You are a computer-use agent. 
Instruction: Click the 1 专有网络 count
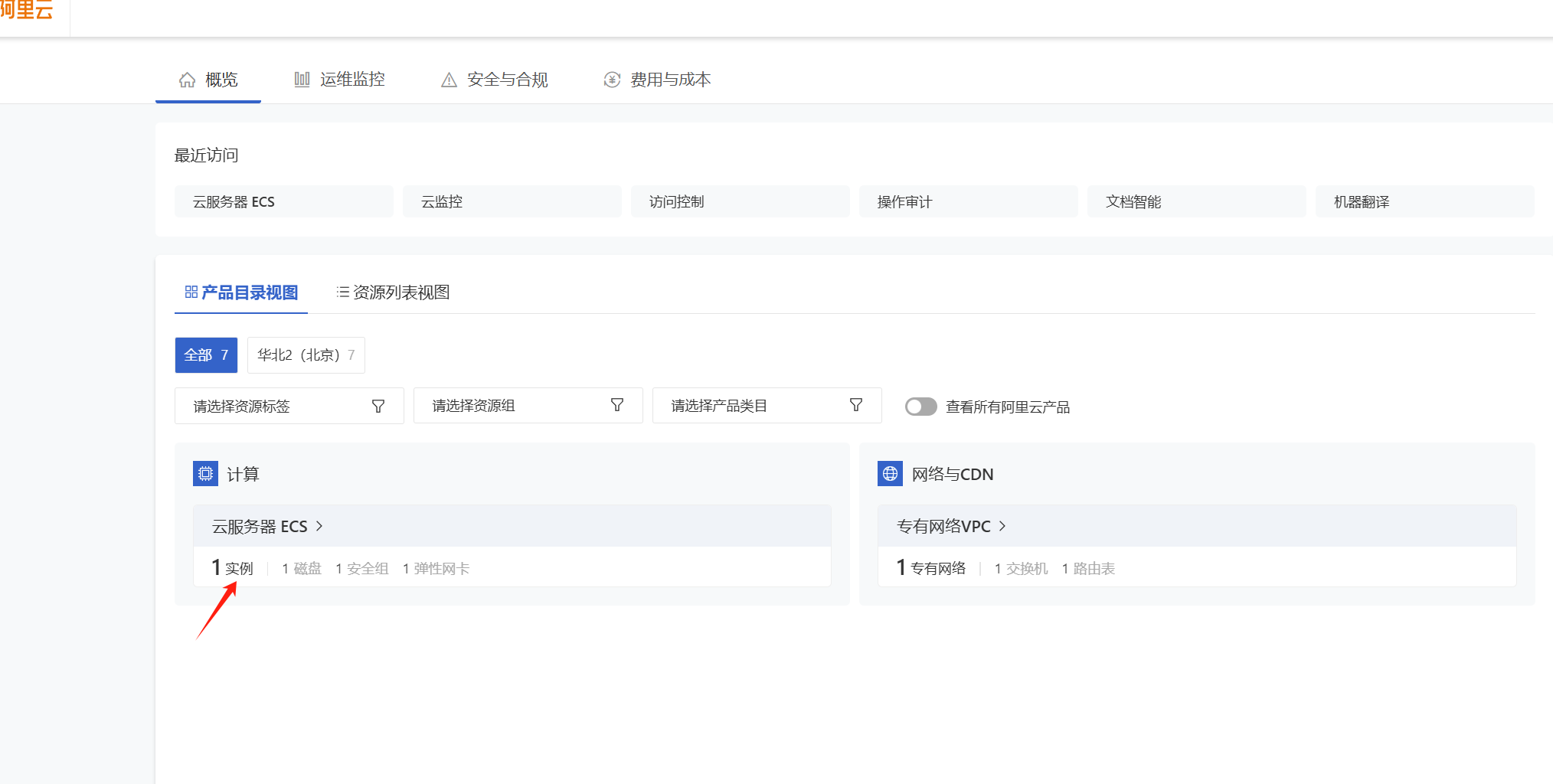point(931,568)
